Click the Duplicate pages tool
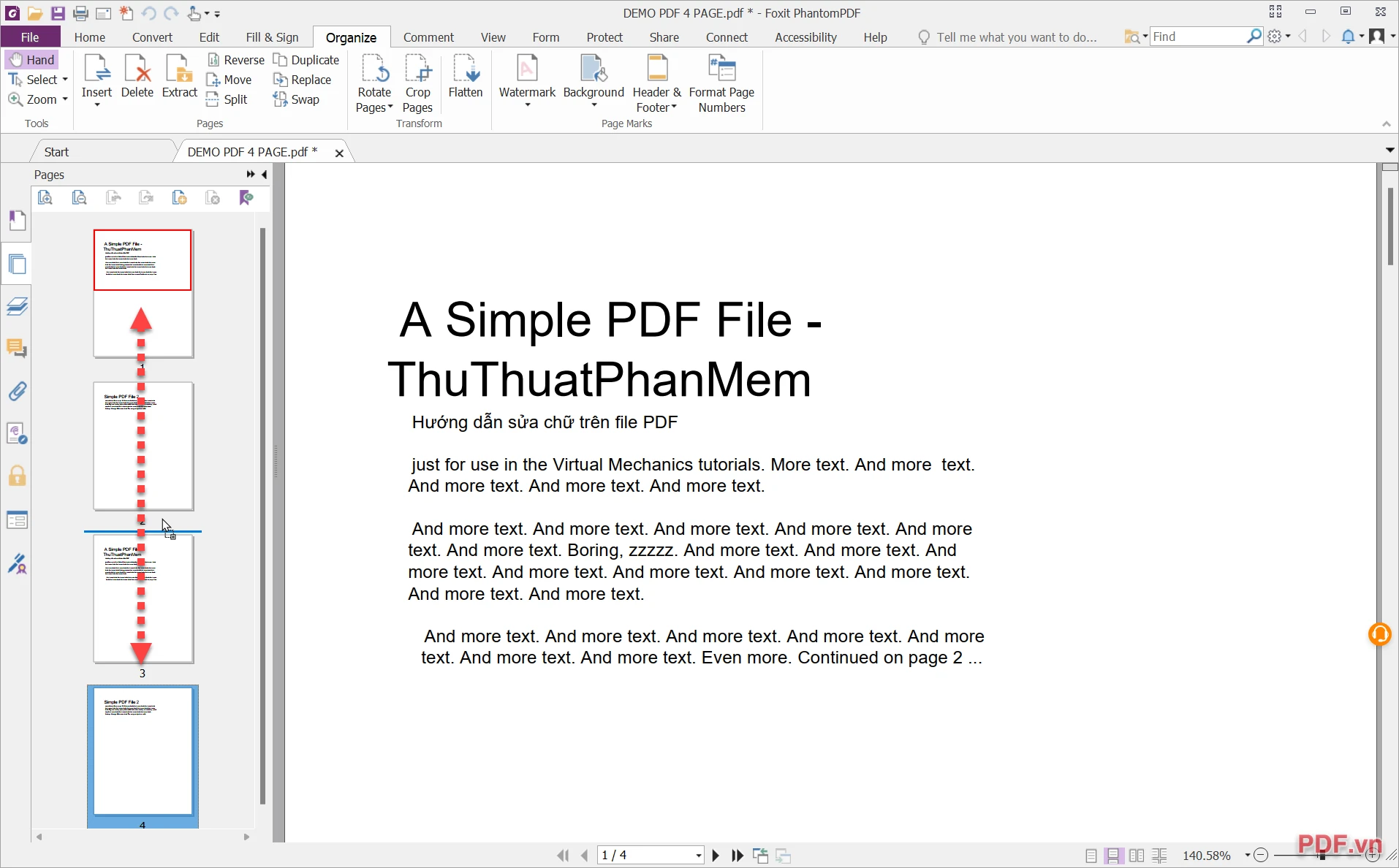1399x868 pixels. (x=306, y=60)
